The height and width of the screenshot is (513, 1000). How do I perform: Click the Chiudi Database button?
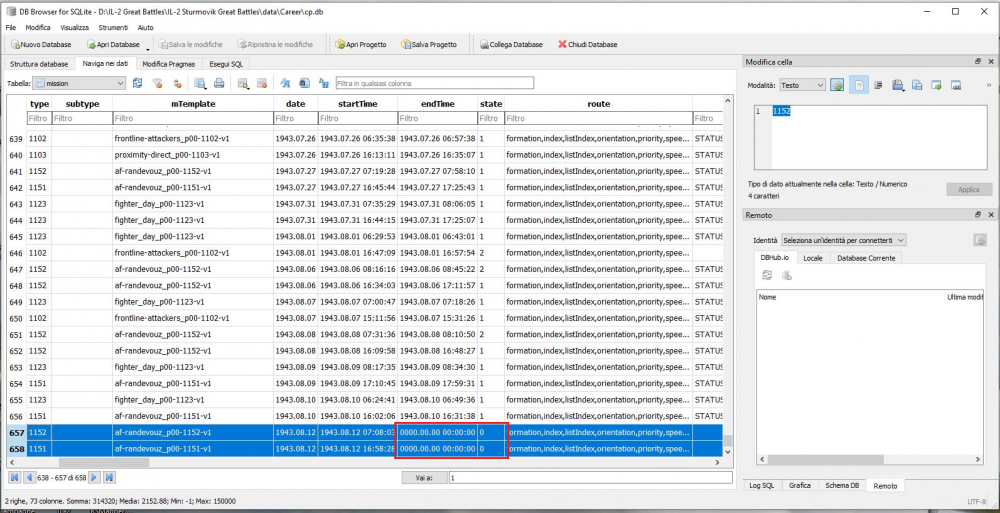click(587, 45)
